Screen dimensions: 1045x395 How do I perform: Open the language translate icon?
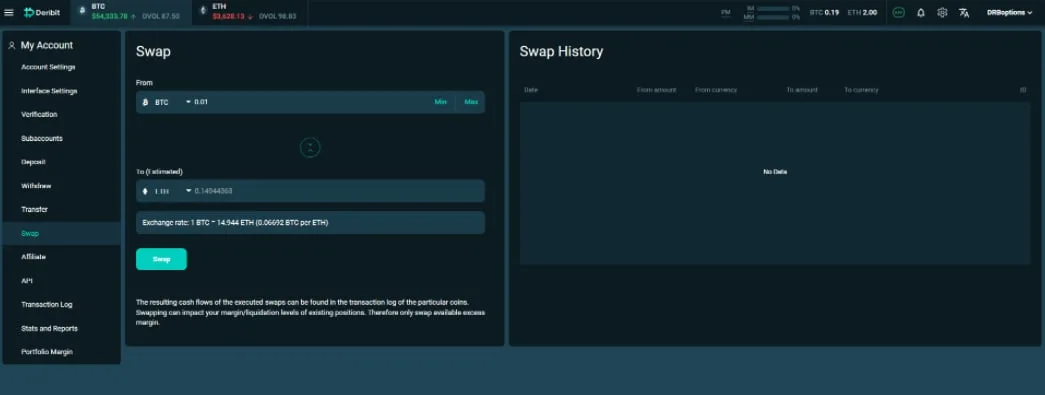pyautogui.click(x=964, y=12)
